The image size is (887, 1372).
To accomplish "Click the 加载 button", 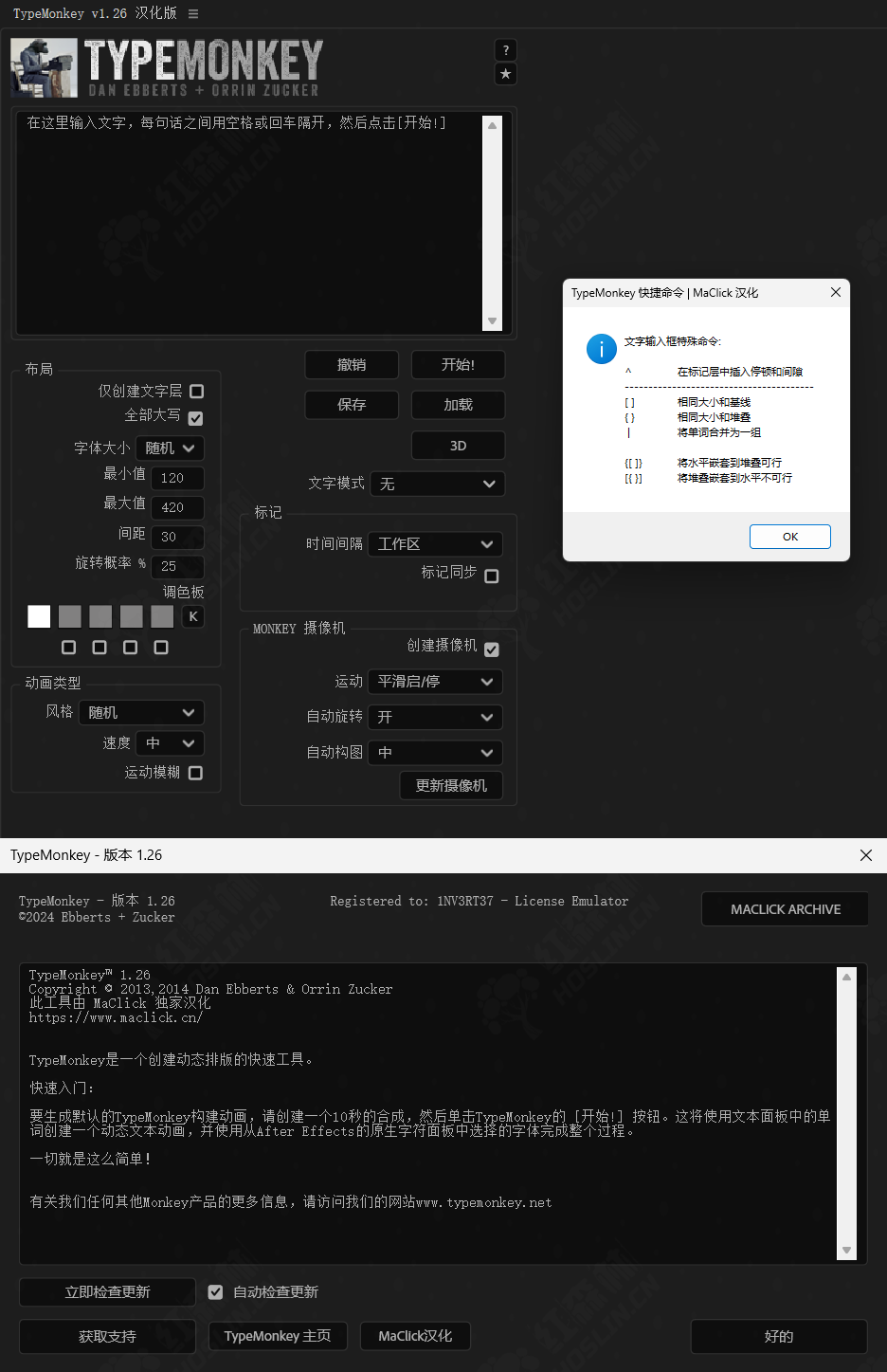I will click(x=459, y=405).
